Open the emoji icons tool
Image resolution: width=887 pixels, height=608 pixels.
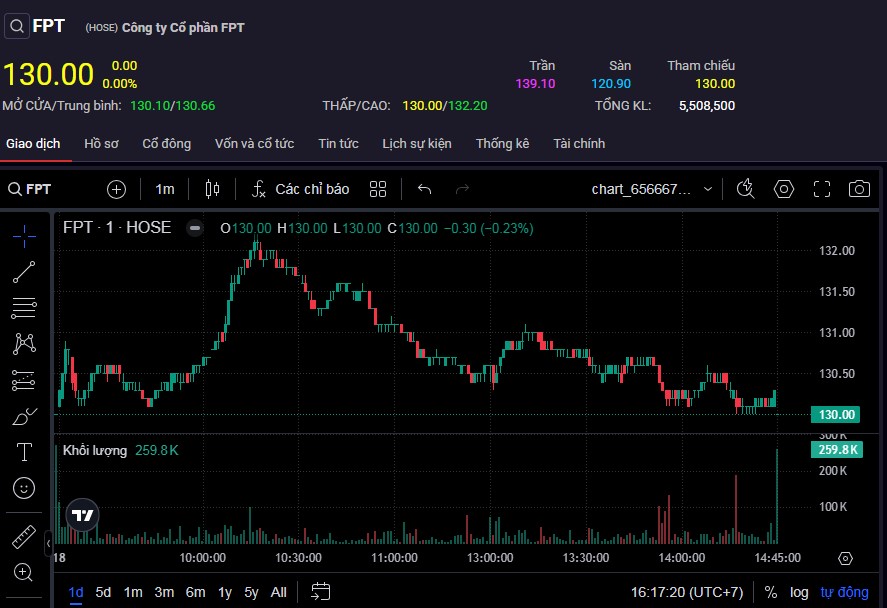(x=24, y=488)
